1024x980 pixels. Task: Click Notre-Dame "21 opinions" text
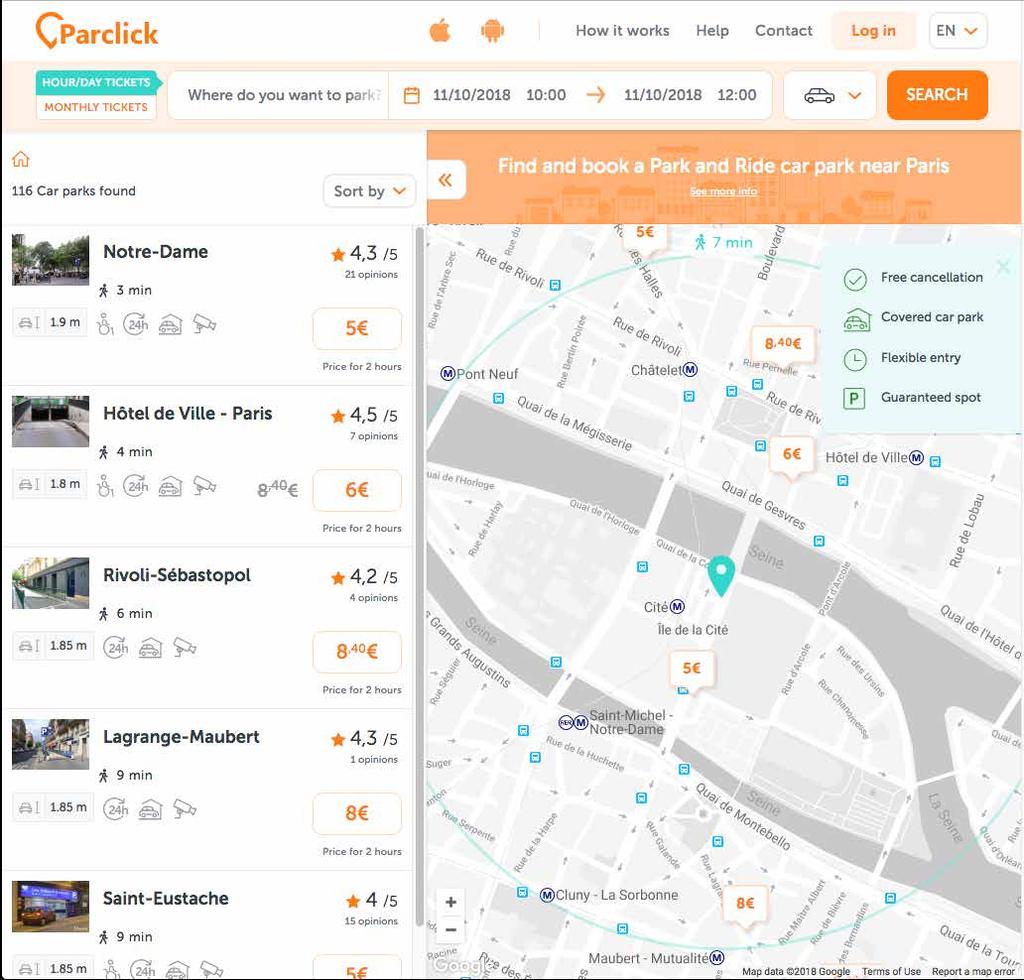click(x=371, y=275)
